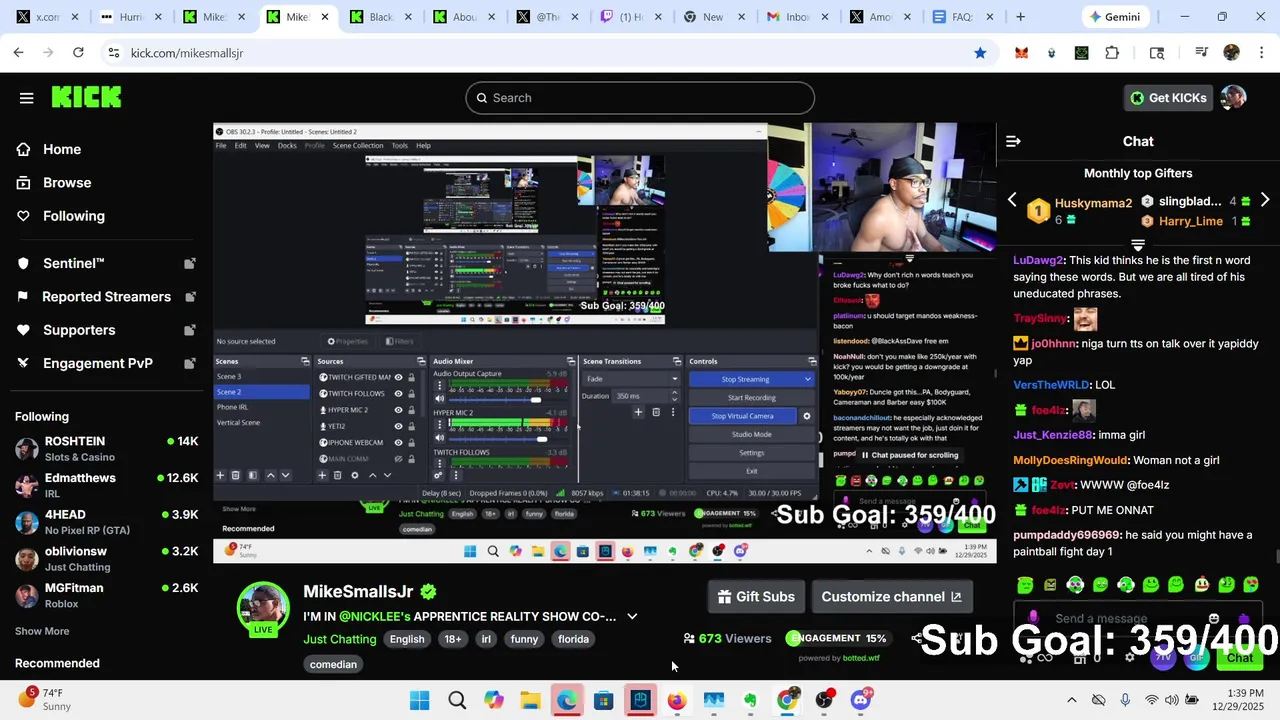
Task: Open the Fade transition dropdown in streamed OBS
Action: [631, 379]
